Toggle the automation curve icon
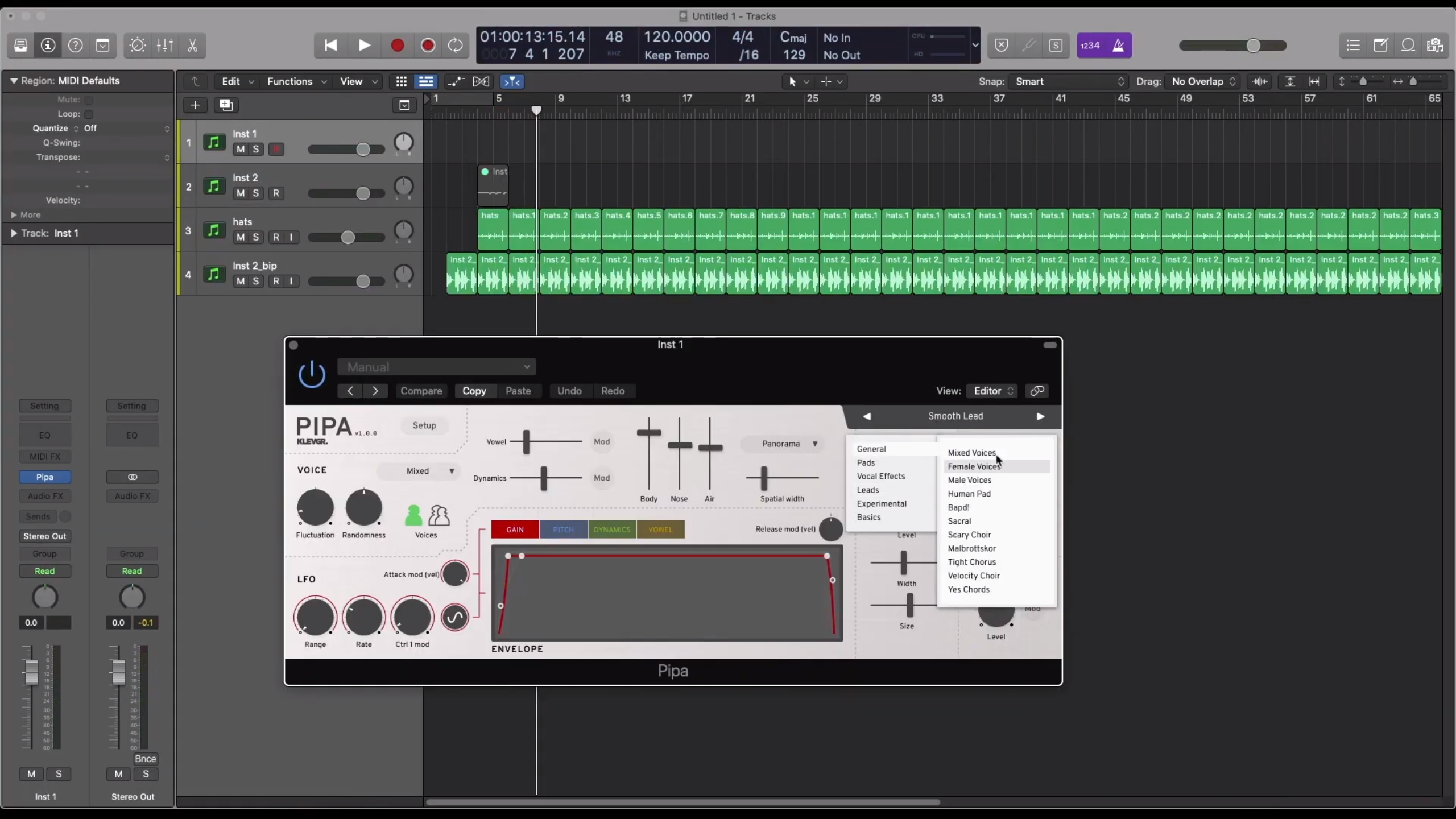 click(456, 81)
